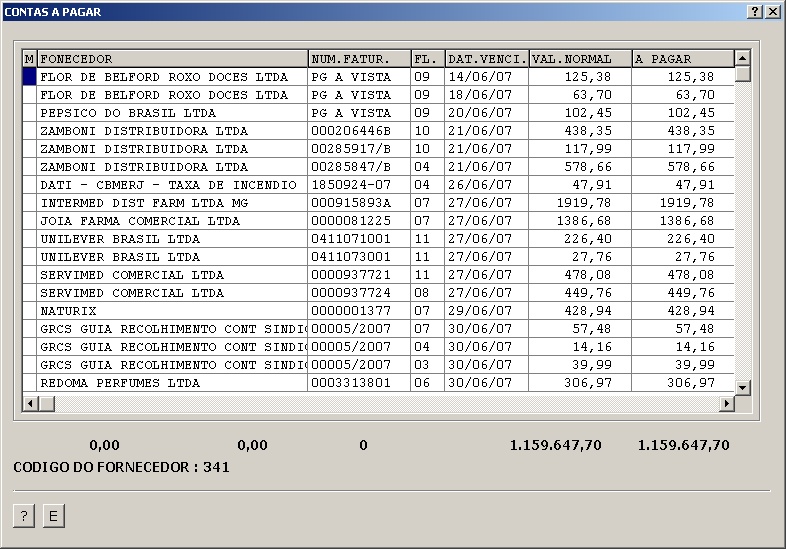Click invoice number 0411071001
Image resolution: width=786 pixels, height=549 pixels.
click(x=351, y=239)
